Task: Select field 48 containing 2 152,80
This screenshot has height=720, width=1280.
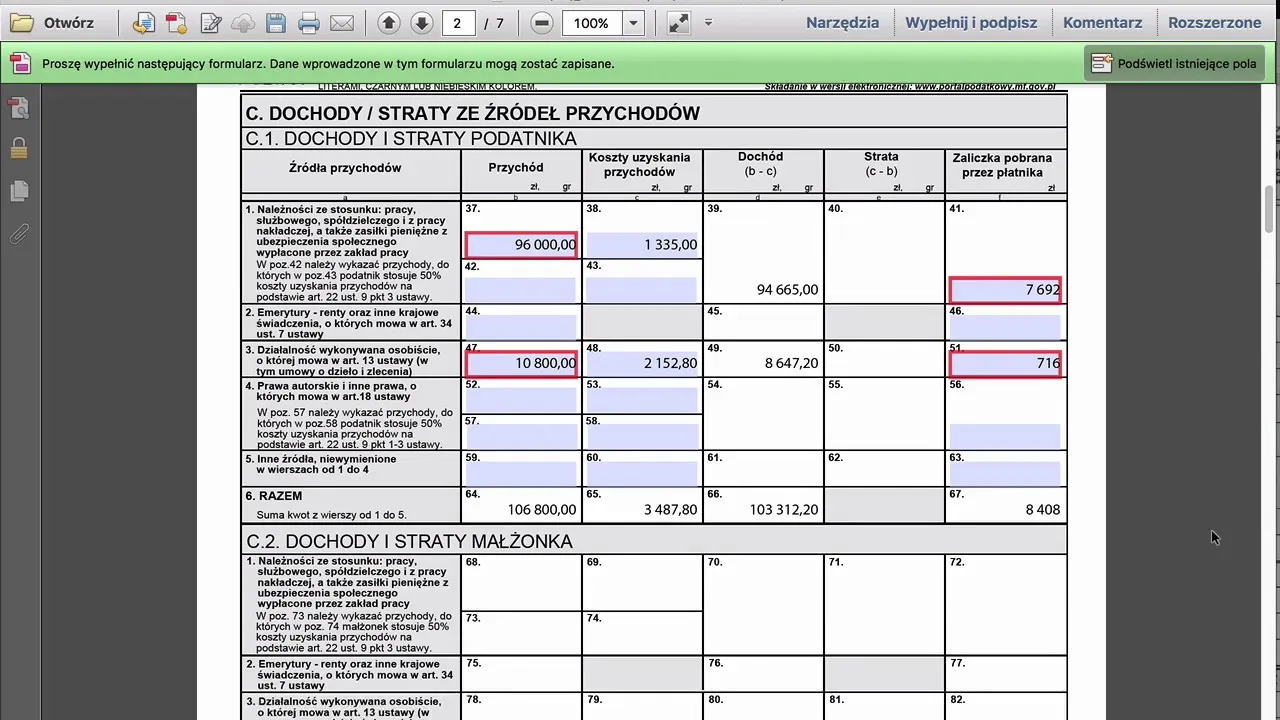Action: [641, 363]
